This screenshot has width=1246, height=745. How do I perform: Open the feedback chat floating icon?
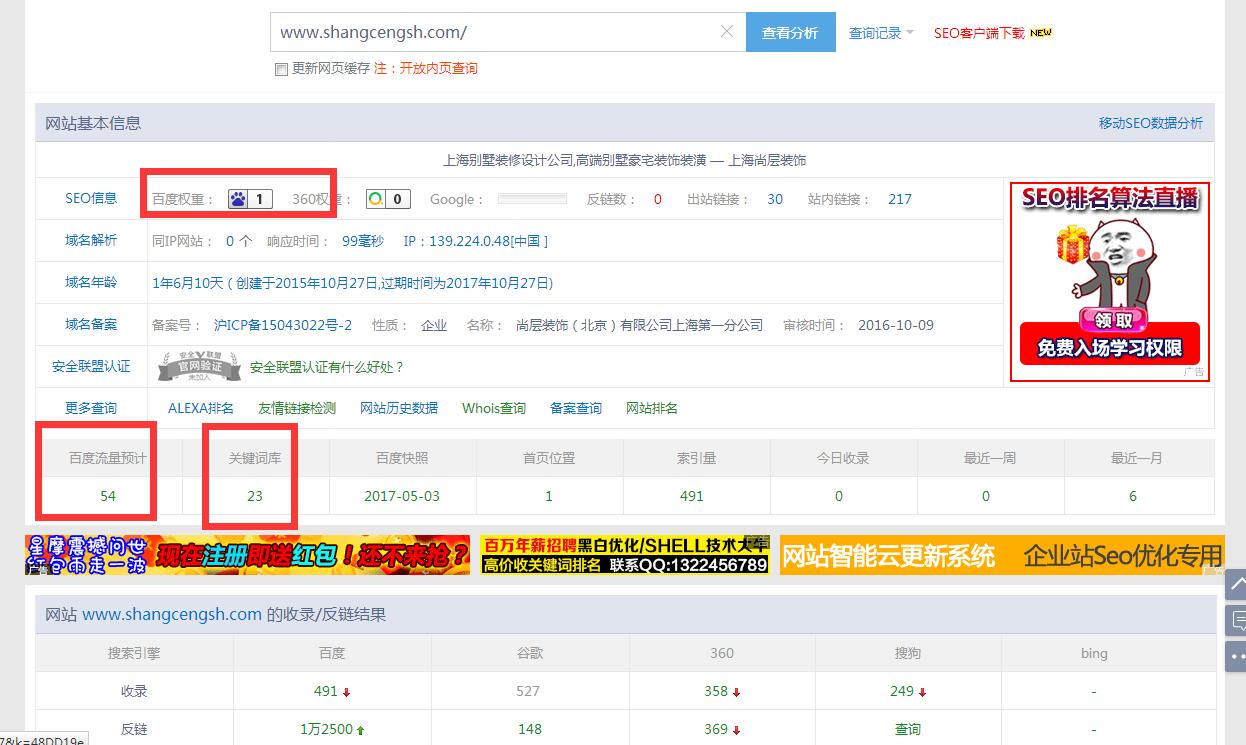[x=1236, y=620]
